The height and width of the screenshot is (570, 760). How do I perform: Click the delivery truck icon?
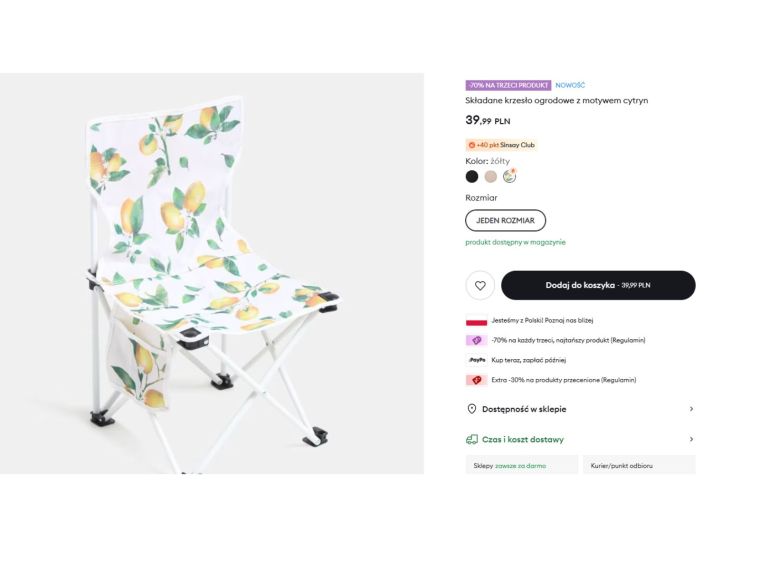tap(472, 439)
